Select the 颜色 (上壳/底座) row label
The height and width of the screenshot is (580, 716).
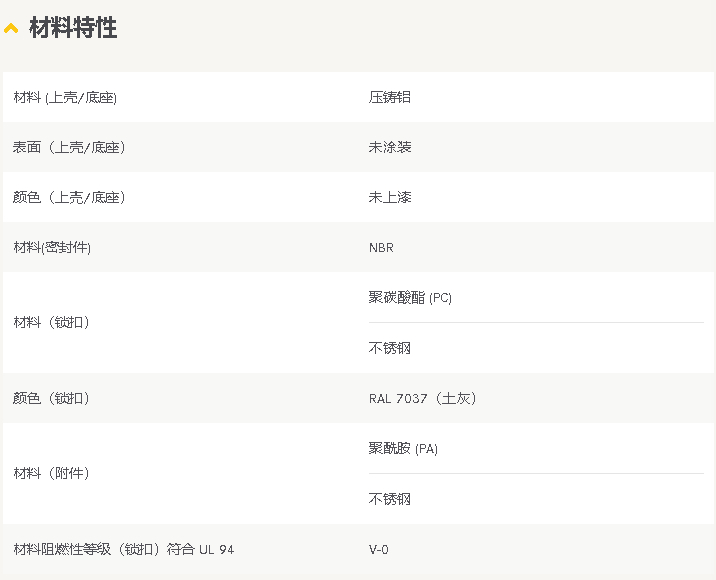click(x=68, y=197)
